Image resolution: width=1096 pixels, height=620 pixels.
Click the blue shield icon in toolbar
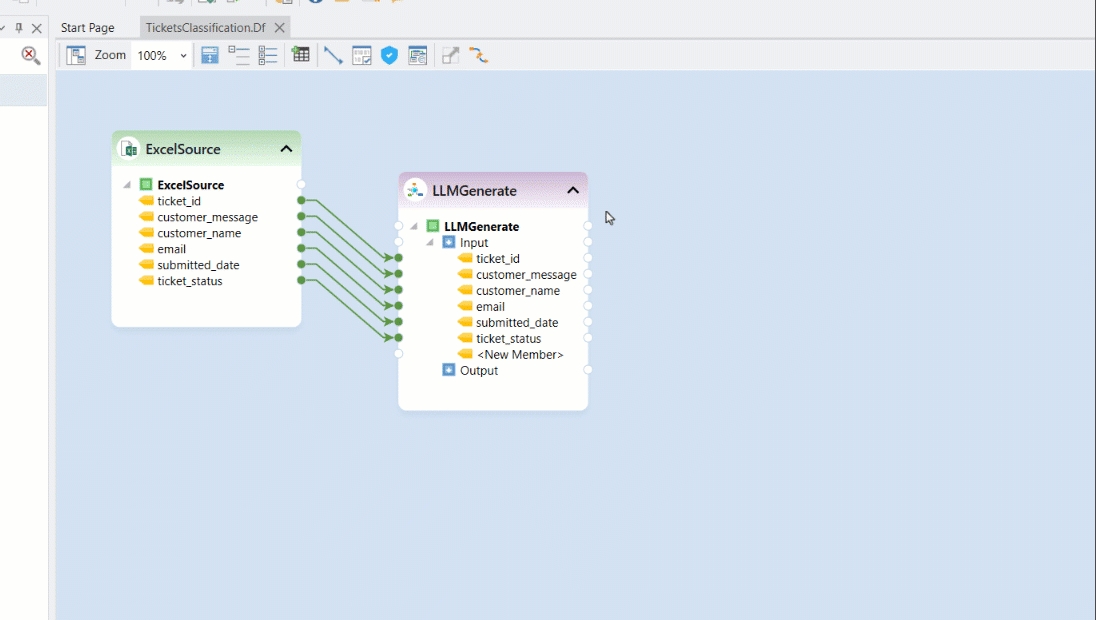[389, 56]
